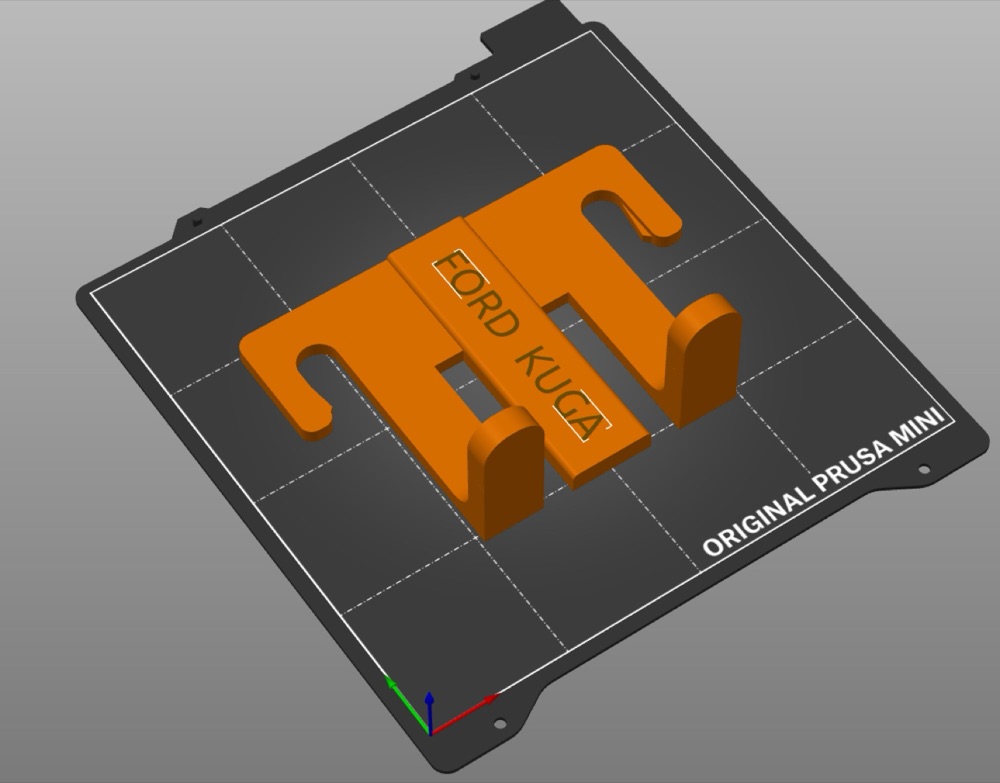
Task: Click the bed screw hole near axes origin
Action: 500,724
